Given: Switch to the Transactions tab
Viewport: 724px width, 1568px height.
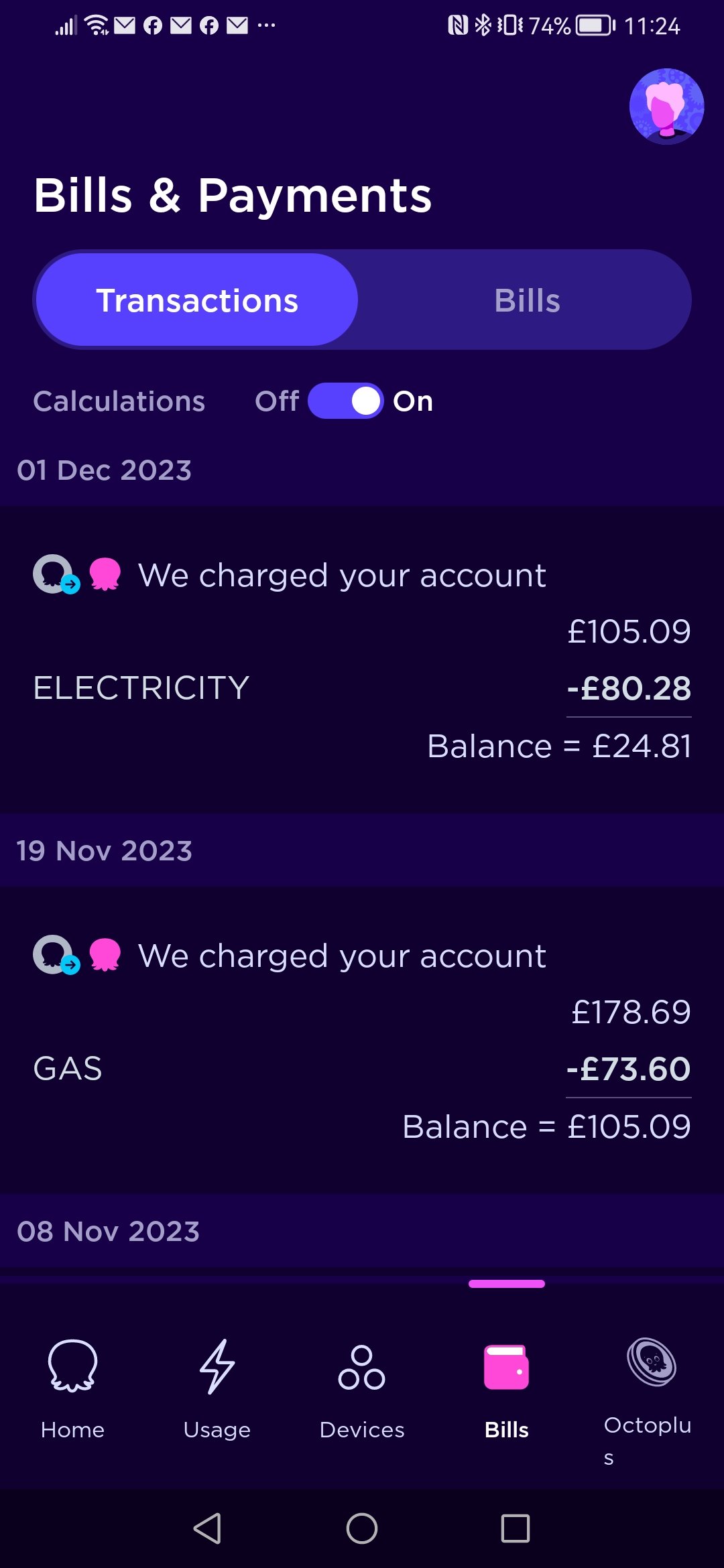Looking at the screenshot, I should coord(197,300).
